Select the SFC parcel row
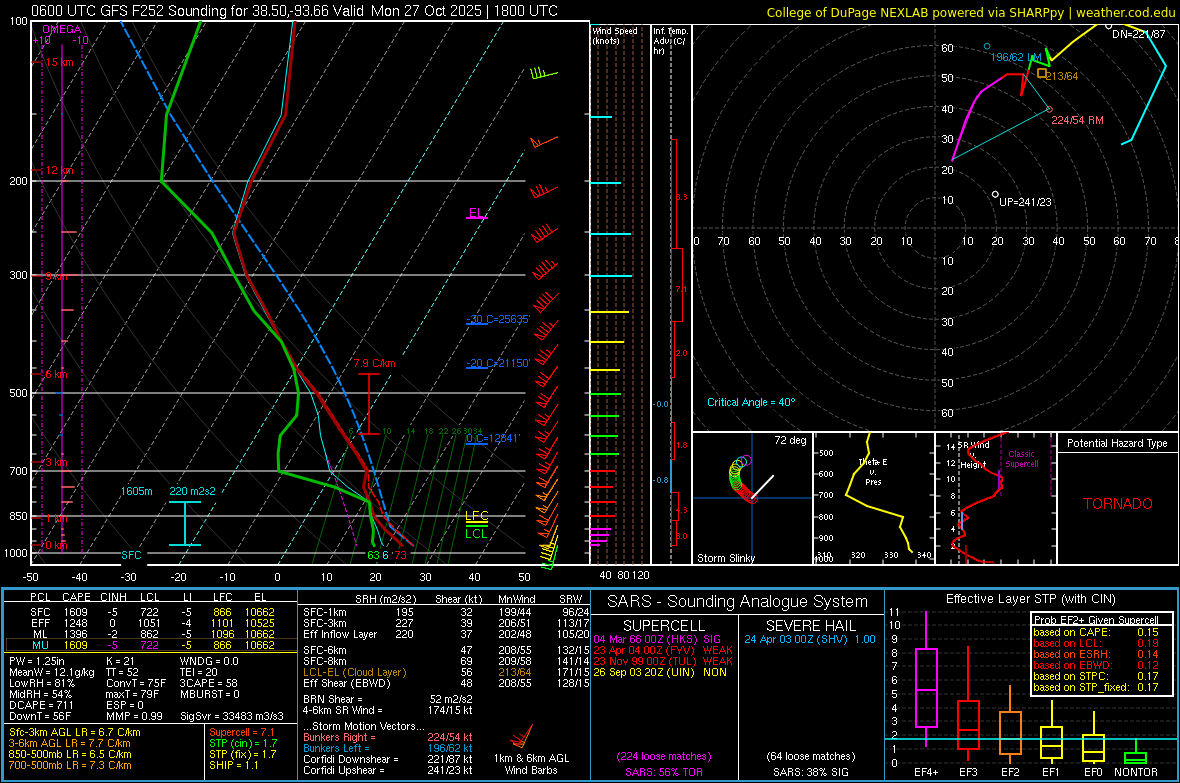This screenshot has height=783, width=1180. click(x=151, y=612)
